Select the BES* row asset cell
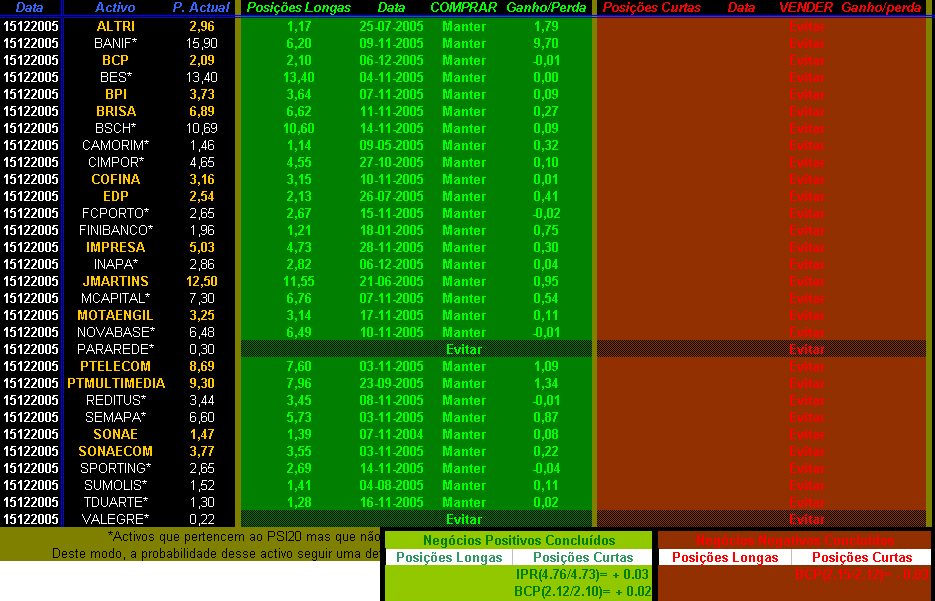This screenshot has height=601, width=935. (x=115, y=78)
